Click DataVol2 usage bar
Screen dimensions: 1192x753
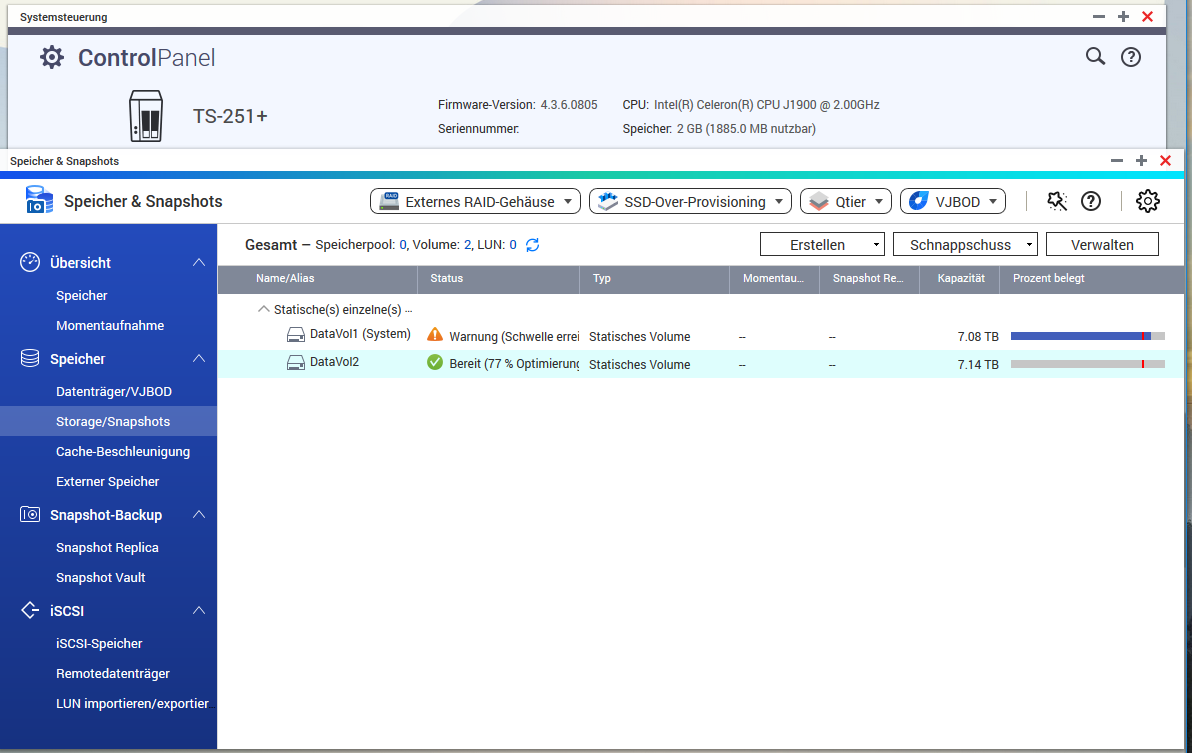pyautogui.click(x=1087, y=364)
